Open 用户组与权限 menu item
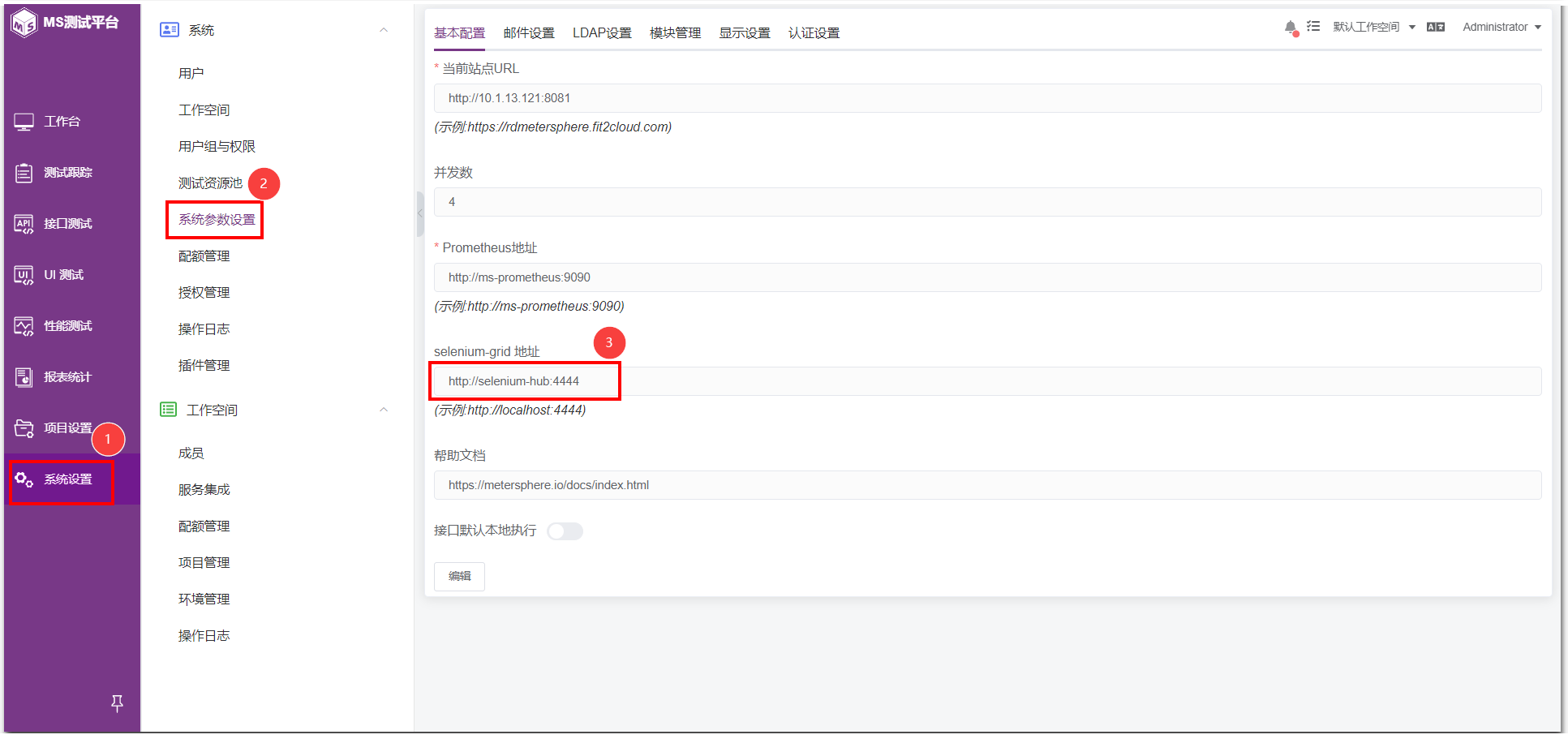Screen dimensions: 1568x739 [x=217, y=147]
